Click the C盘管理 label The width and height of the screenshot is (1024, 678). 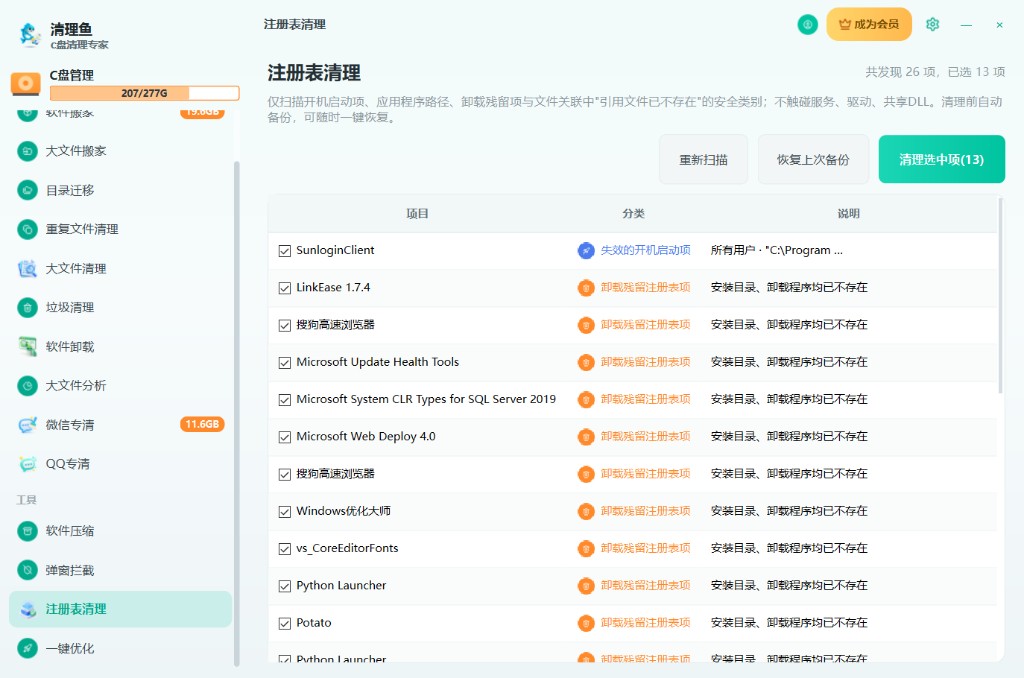72,75
